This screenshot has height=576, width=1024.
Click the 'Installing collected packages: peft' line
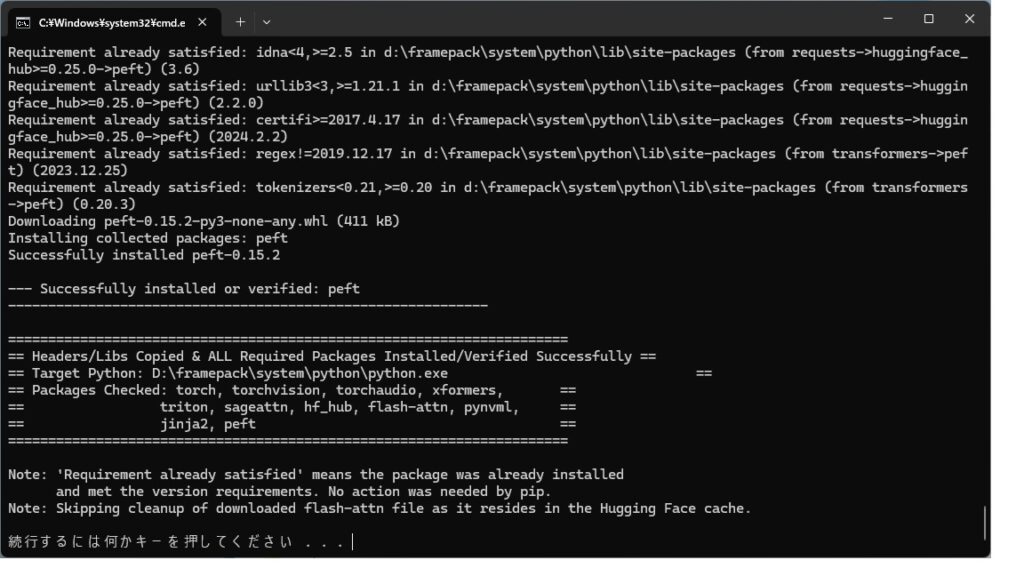coord(148,238)
